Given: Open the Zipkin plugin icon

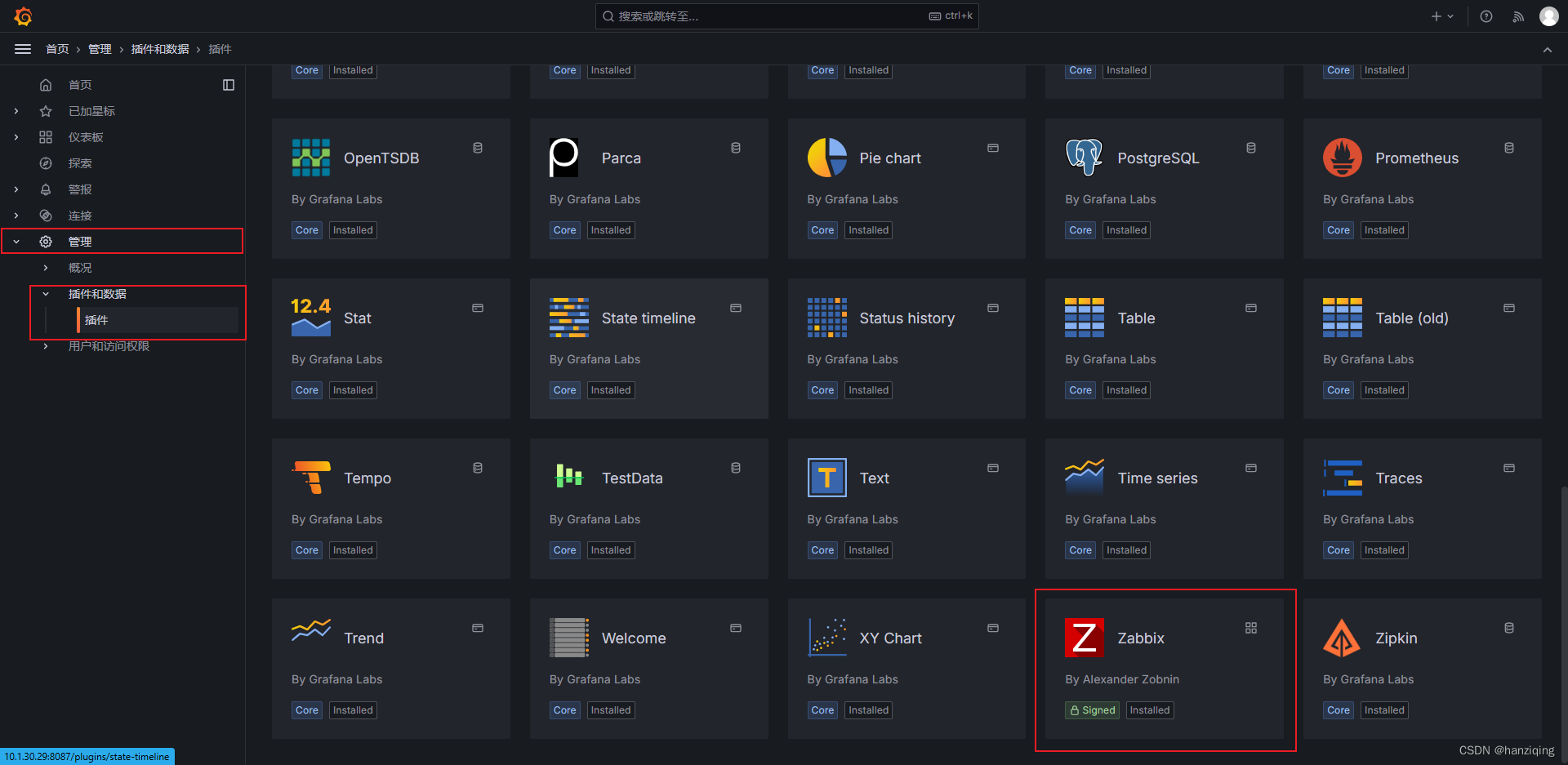Looking at the screenshot, I should pyautogui.click(x=1342, y=638).
